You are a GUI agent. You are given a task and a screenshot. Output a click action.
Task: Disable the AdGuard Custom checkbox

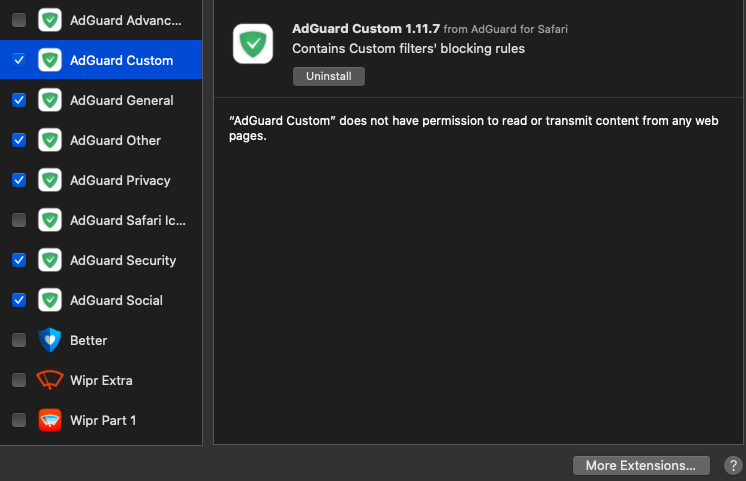[19, 60]
